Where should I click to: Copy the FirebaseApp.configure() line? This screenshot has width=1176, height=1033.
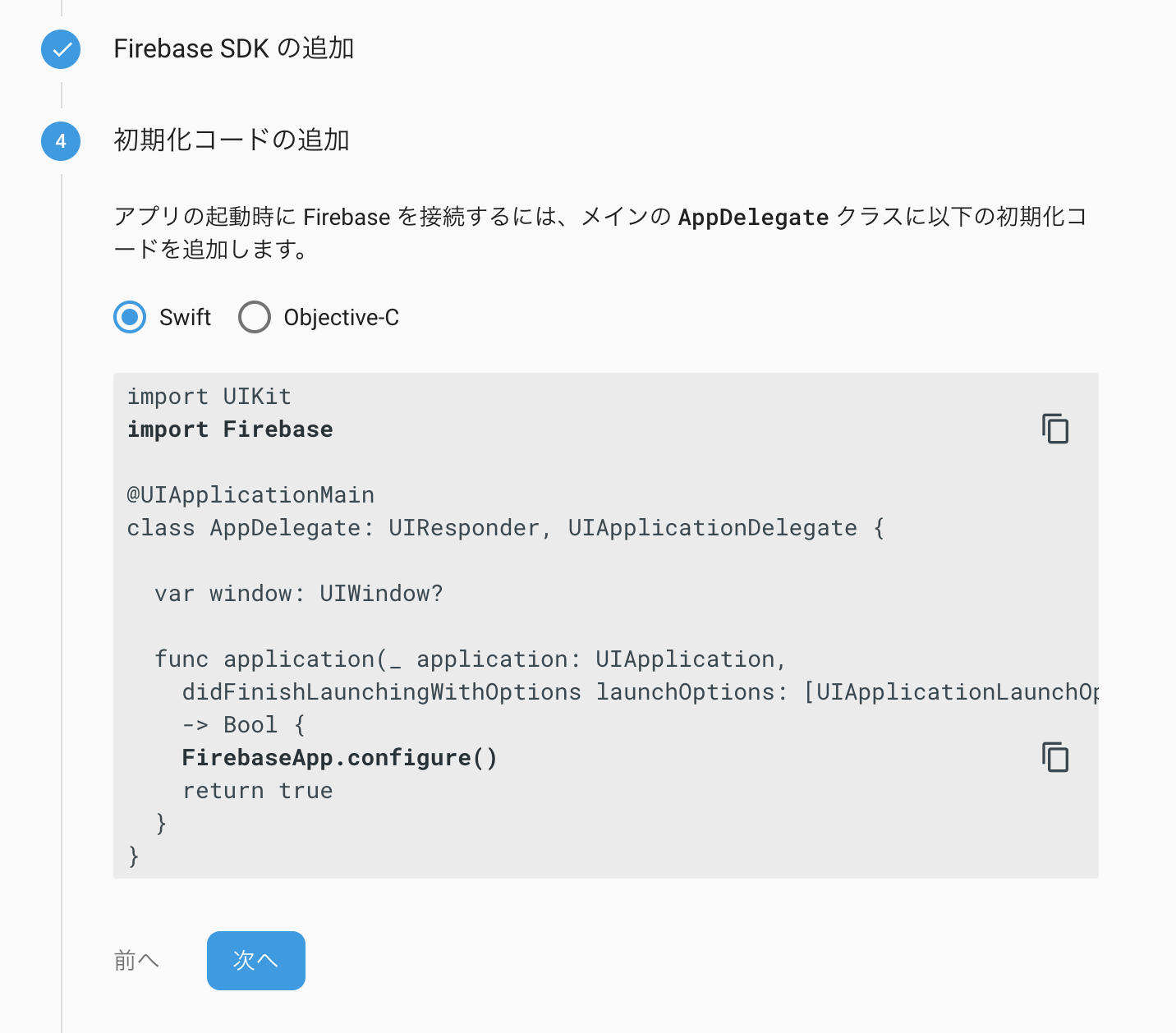click(1055, 757)
